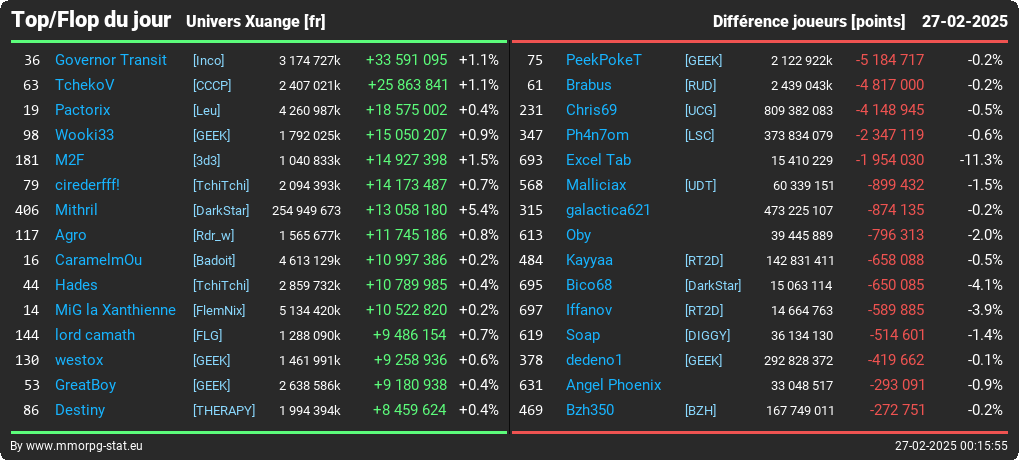Click the percentage -11.3% for Excel Tab
This screenshot has height=460, width=1019.
(x=981, y=160)
